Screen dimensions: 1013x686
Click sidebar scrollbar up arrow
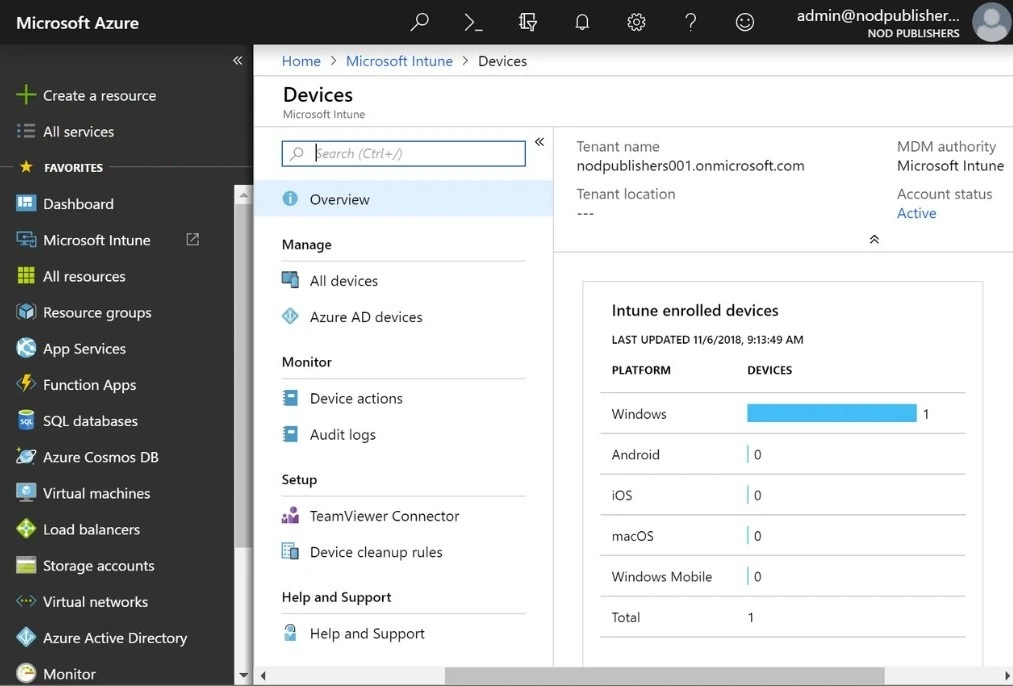[x=243, y=194]
